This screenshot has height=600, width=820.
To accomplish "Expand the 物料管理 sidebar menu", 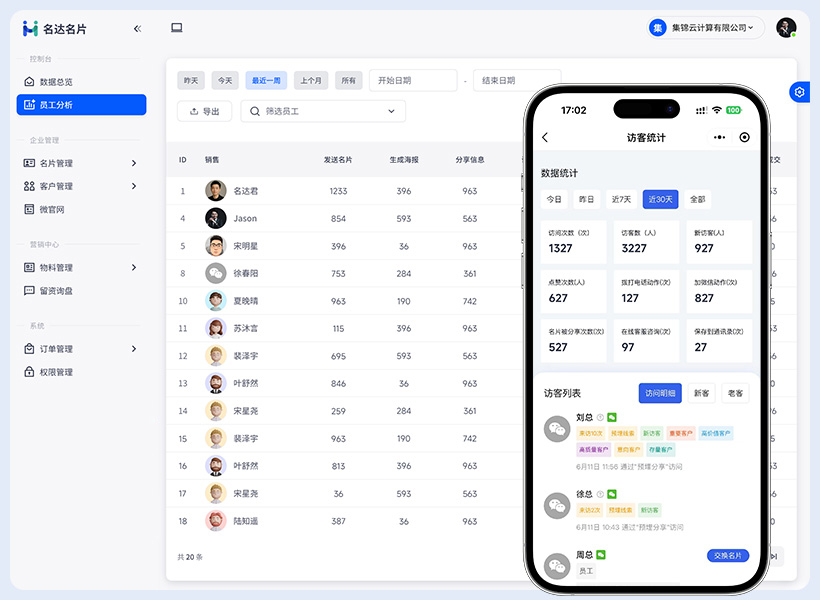I will pyautogui.click(x=81, y=267).
